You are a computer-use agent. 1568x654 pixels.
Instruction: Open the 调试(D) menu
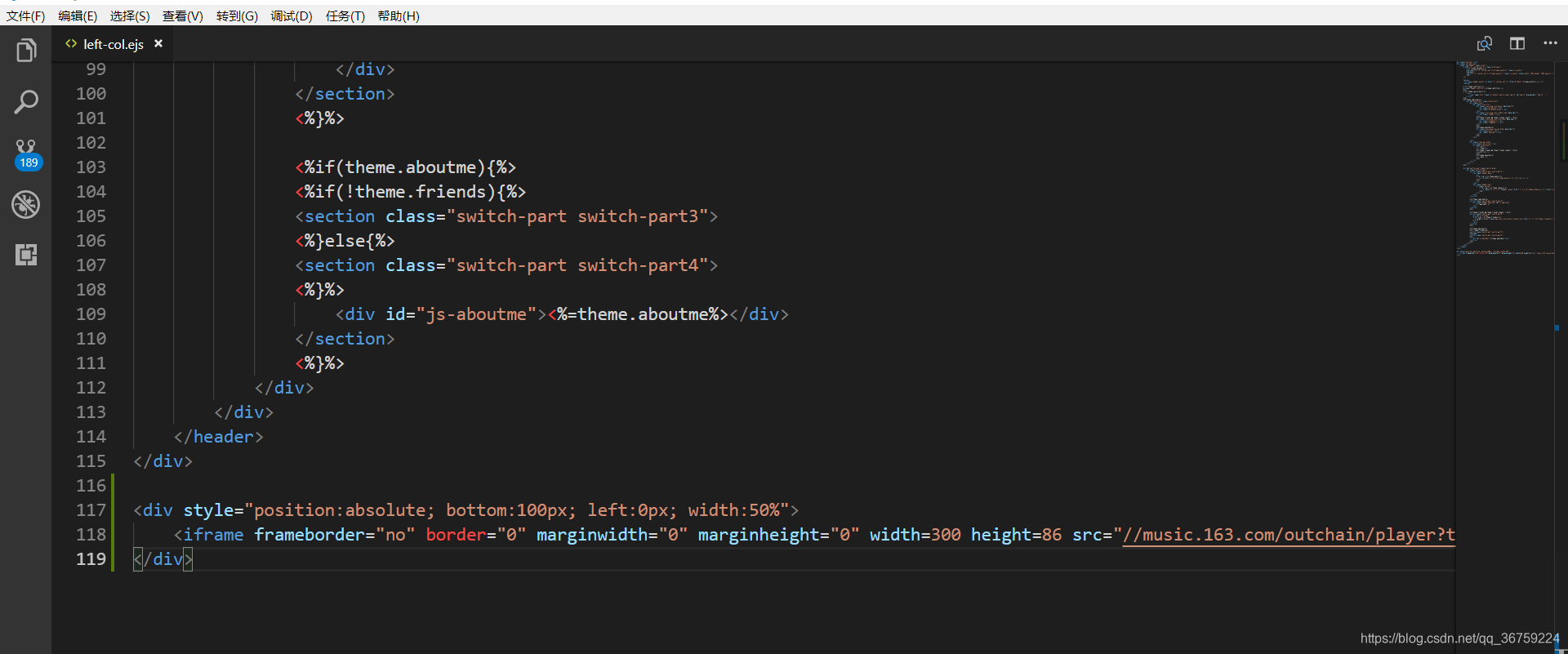tap(292, 16)
